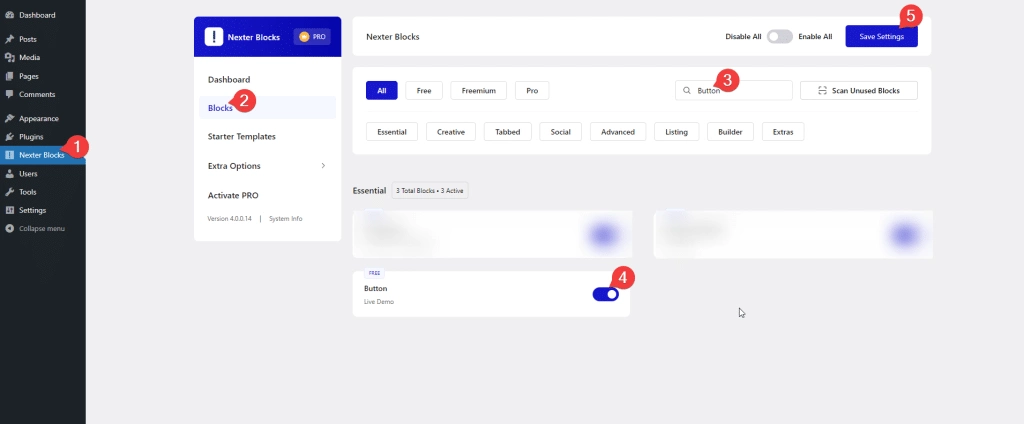Click the 'Enable All' label
Screen dimensions: 1024x424
(x=815, y=37)
